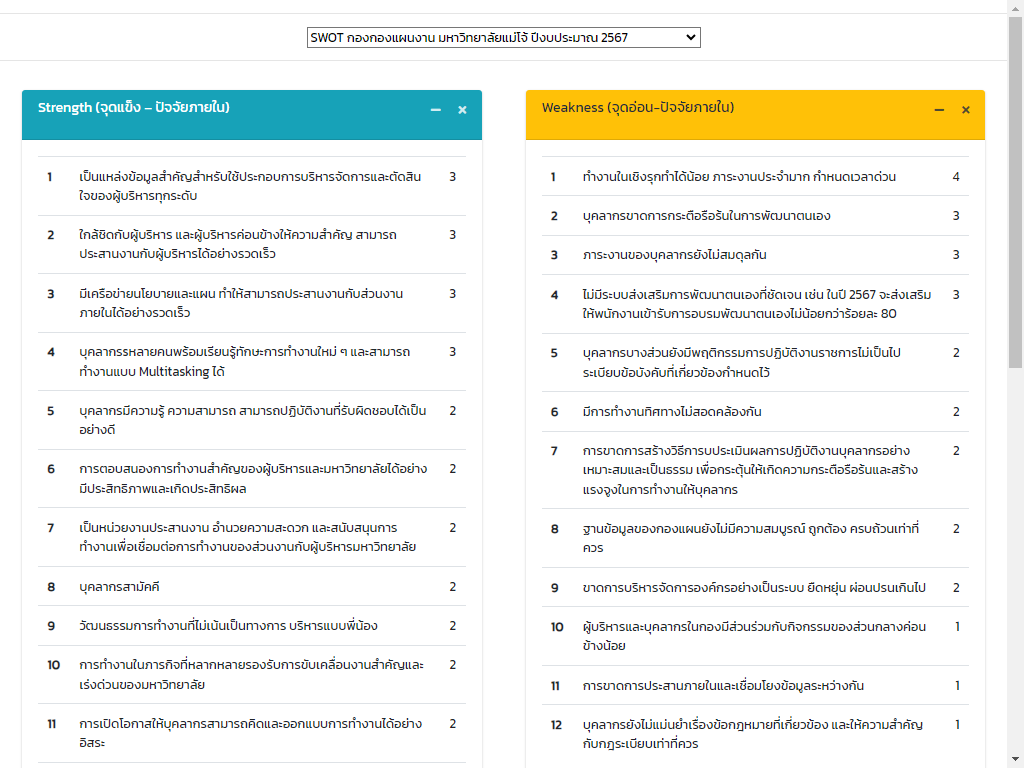Click the Strength (จุดแข็ง) panel header title

(x=134, y=108)
